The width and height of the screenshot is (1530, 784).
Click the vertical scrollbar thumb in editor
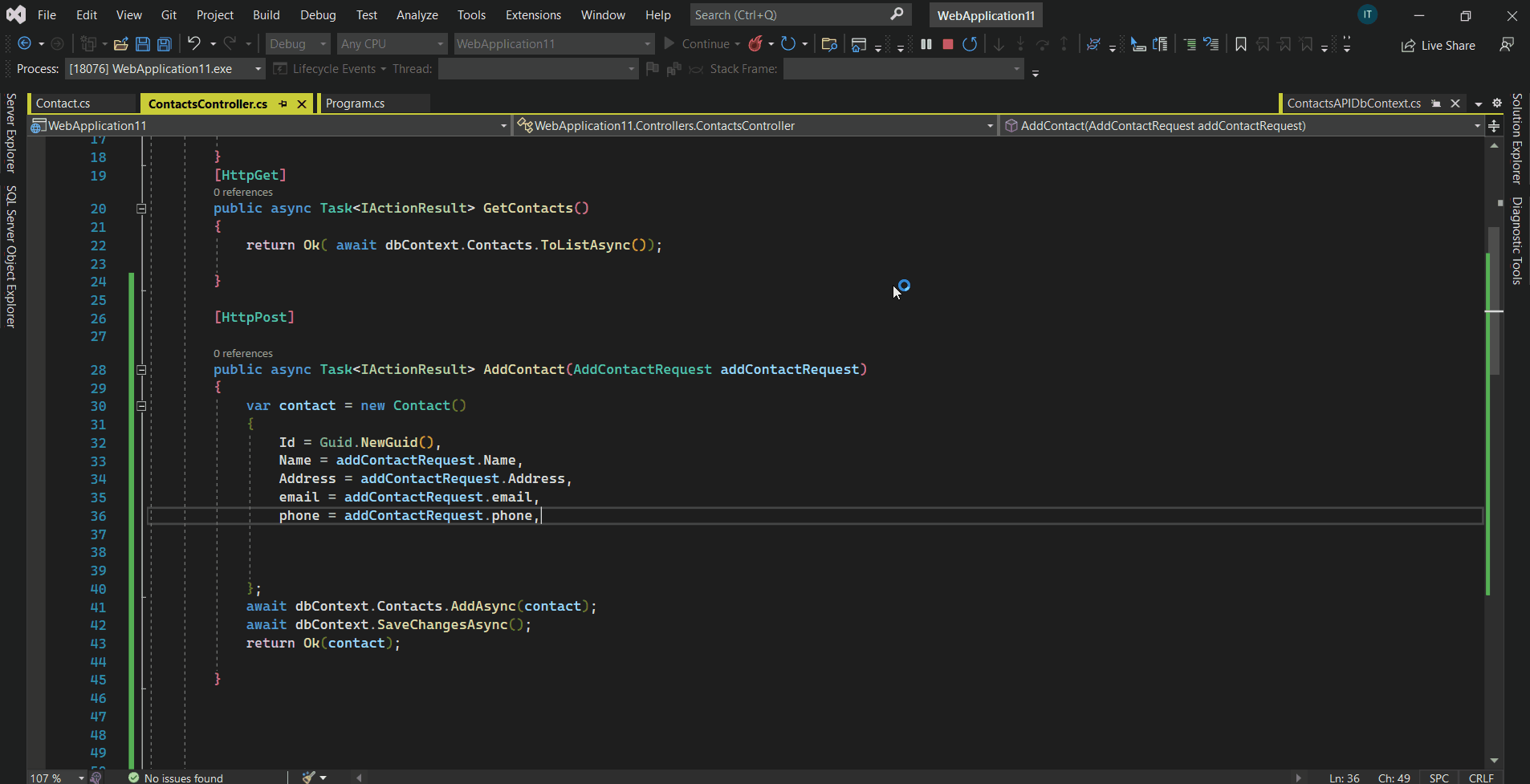point(1493,301)
